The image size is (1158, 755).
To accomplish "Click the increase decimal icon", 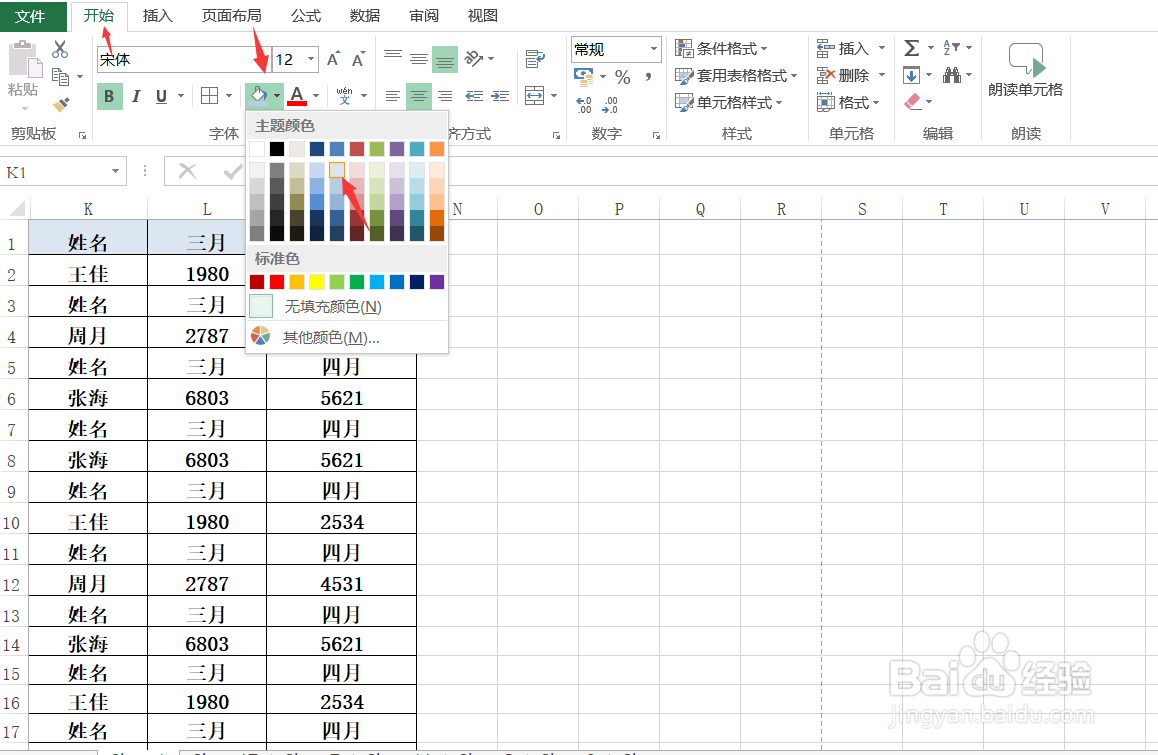I will point(583,104).
